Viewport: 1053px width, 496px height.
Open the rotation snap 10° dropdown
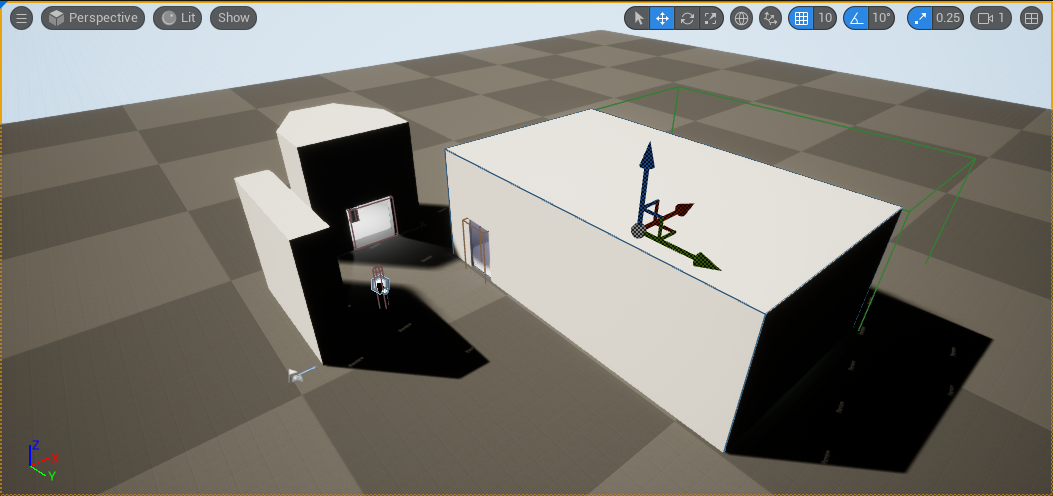[881, 18]
